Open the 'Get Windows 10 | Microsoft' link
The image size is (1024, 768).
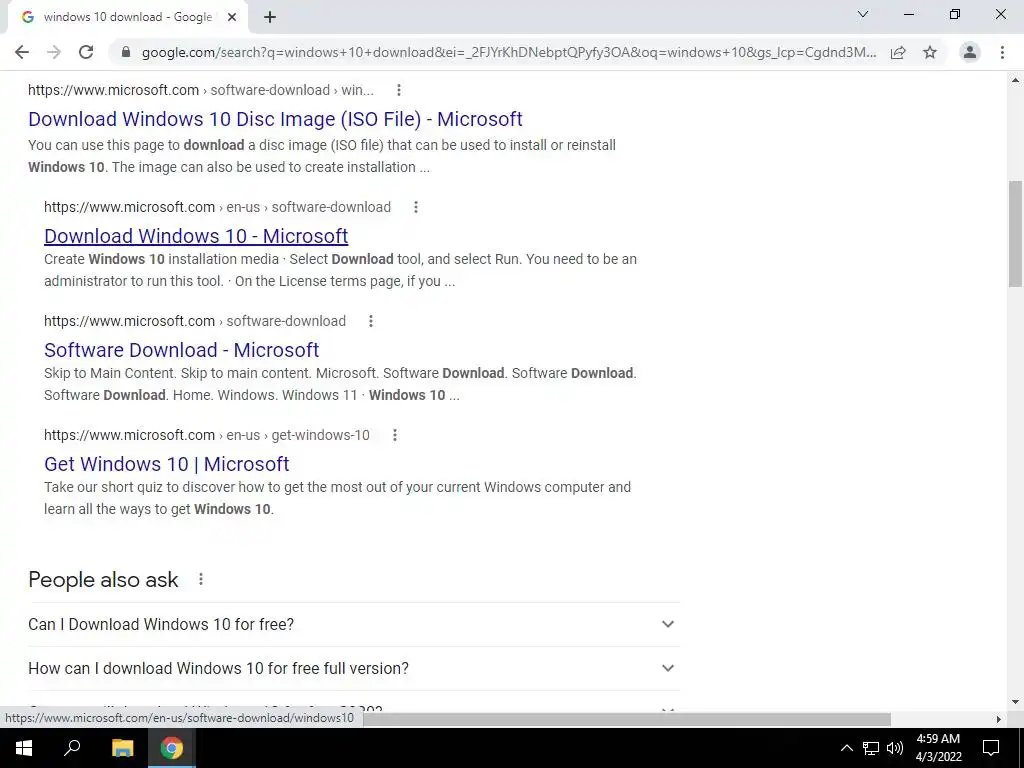[167, 464]
